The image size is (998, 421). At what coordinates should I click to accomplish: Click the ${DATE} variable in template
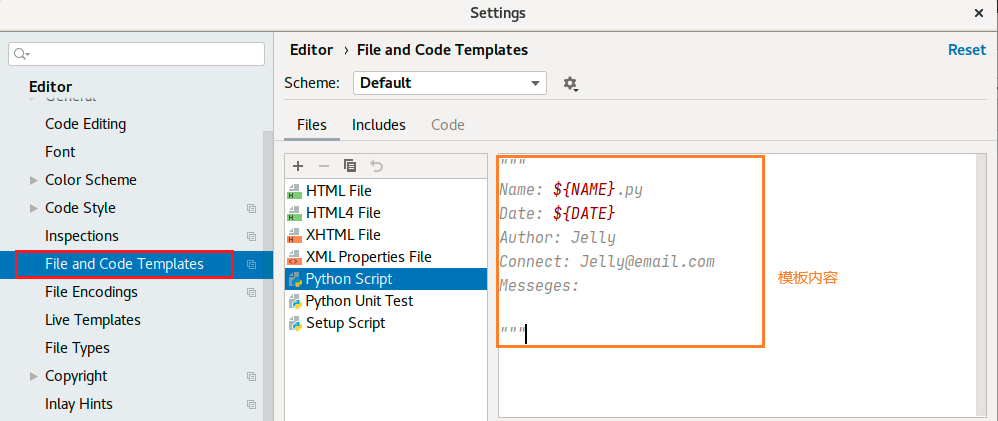(584, 213)
